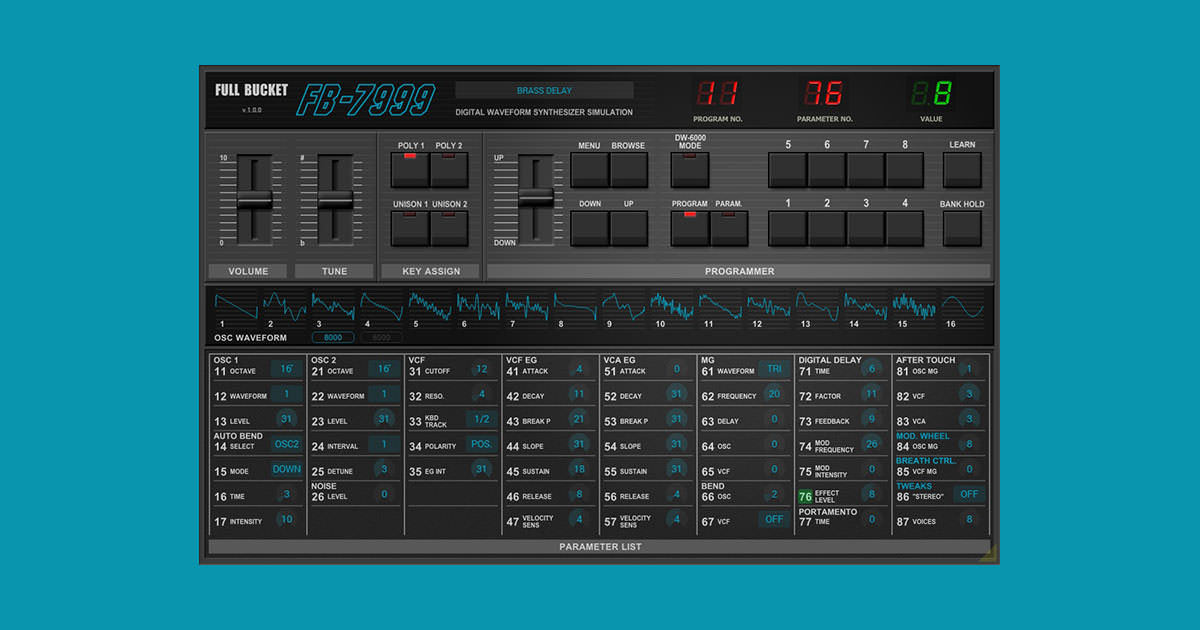Viewport: 1200px width, 630px height.
Task: Click the Brass Delay preset name display
Action: (544, 91)
